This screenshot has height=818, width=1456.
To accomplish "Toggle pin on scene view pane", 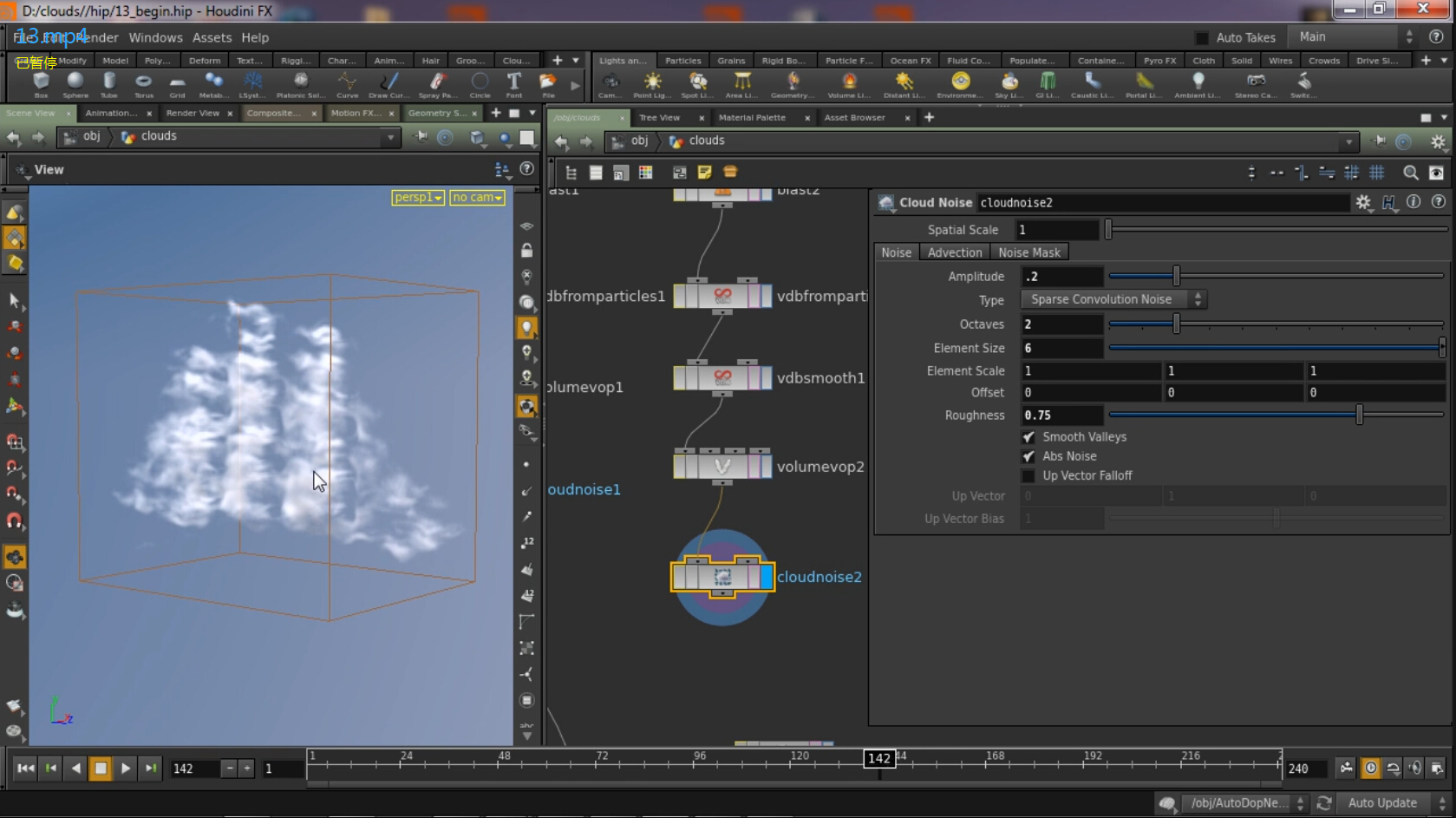I will 420,137.
